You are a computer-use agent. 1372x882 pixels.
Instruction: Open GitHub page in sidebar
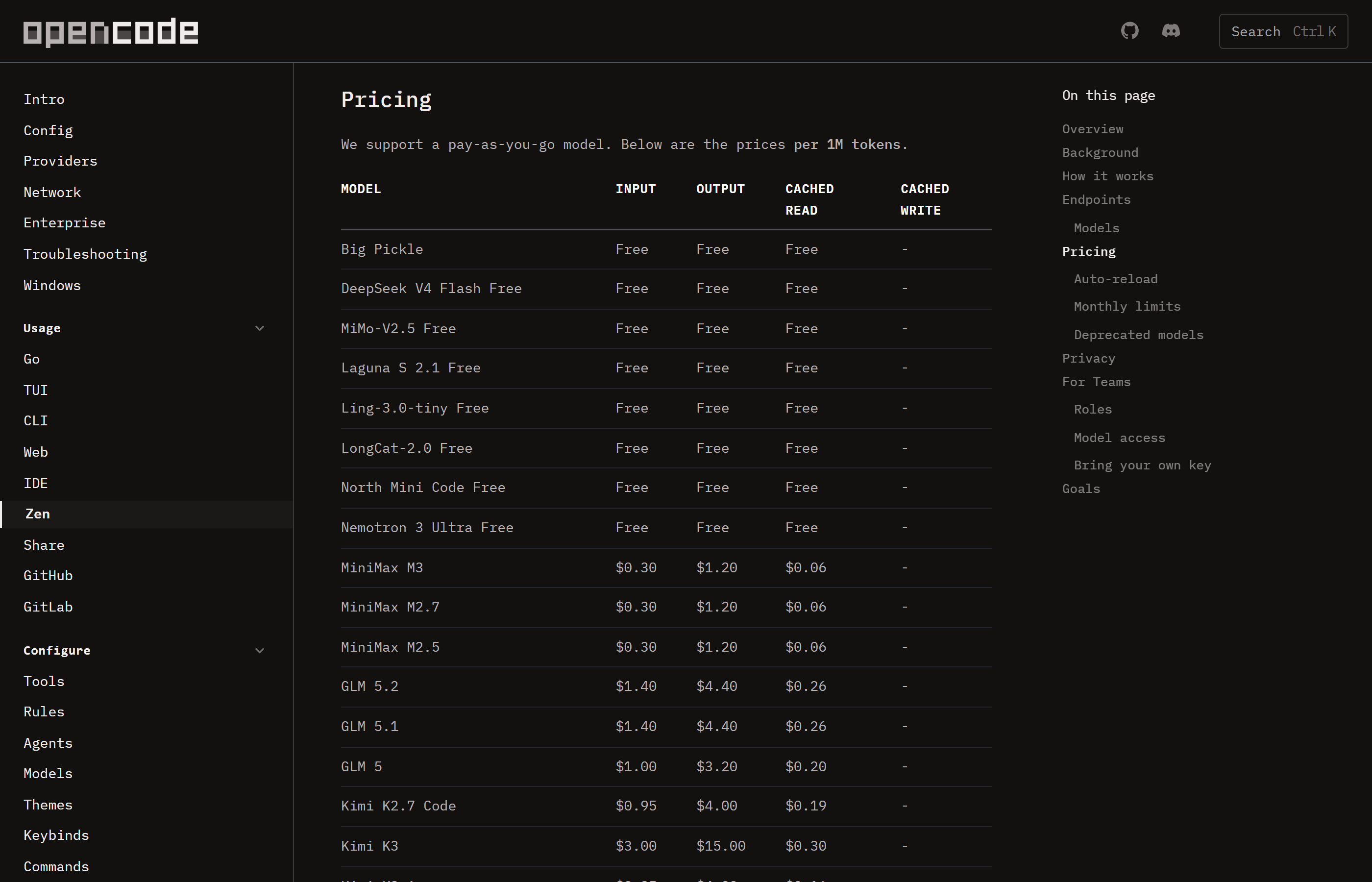click(48, 576)
